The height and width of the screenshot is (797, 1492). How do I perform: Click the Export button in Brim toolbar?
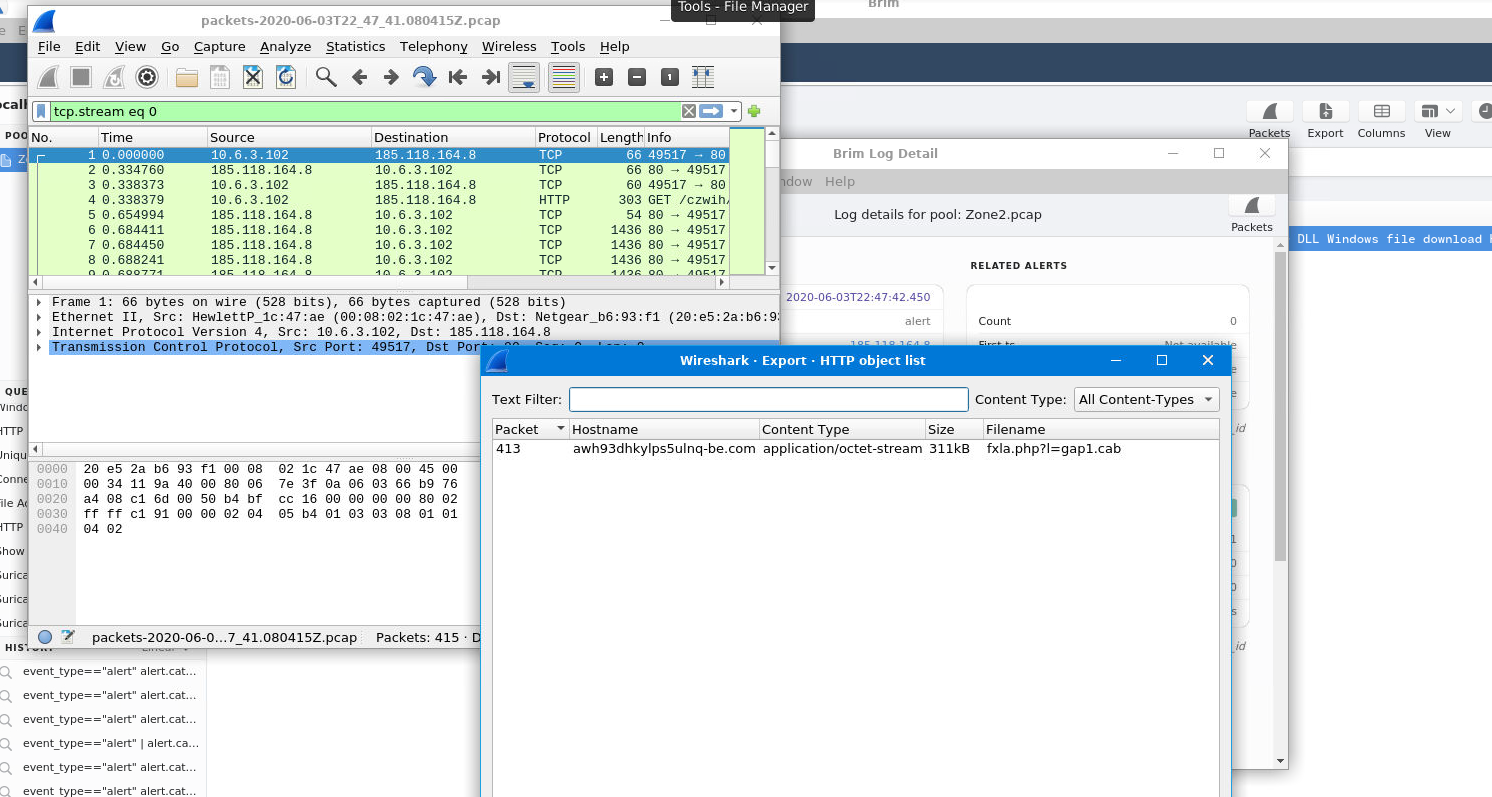[x=1325, y=120]
